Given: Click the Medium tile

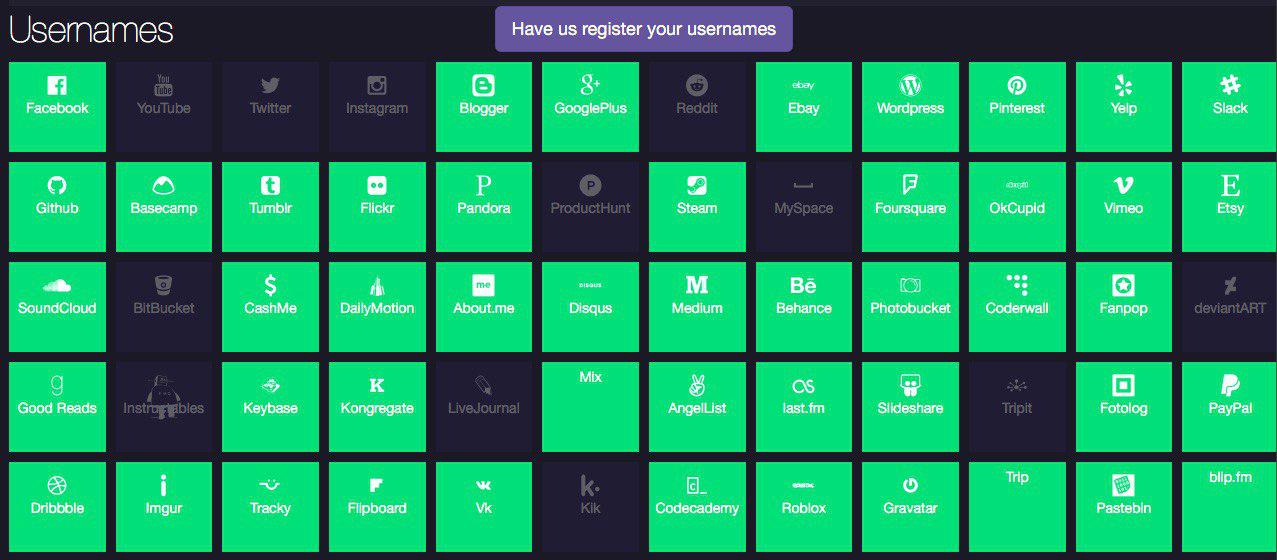Looking at the screenshot, I should (x=697, y=307).
